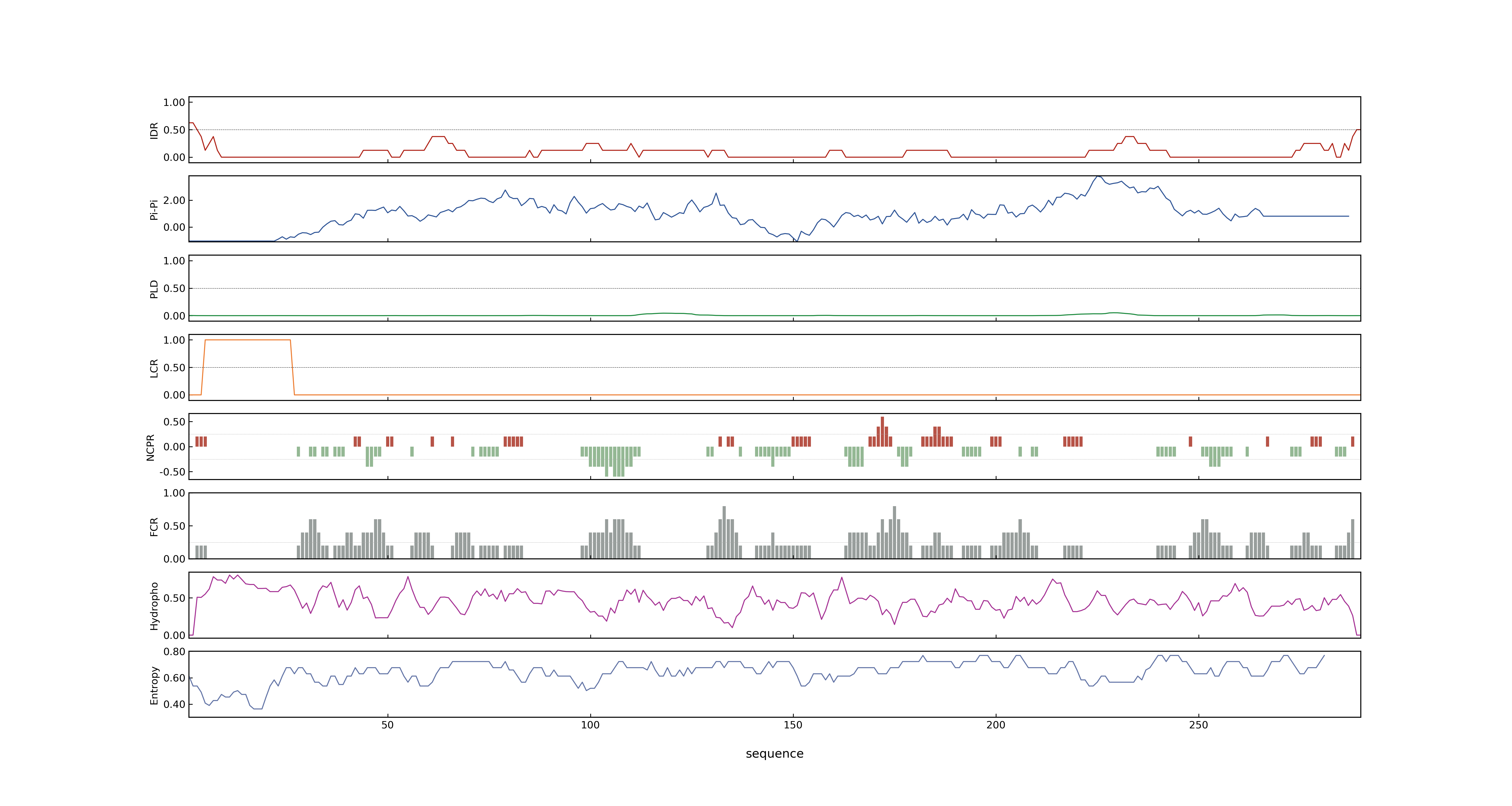Click the NCPR axis label
Image resolution: width=1512 pixels, height=806 pixels.
(150, 448)
